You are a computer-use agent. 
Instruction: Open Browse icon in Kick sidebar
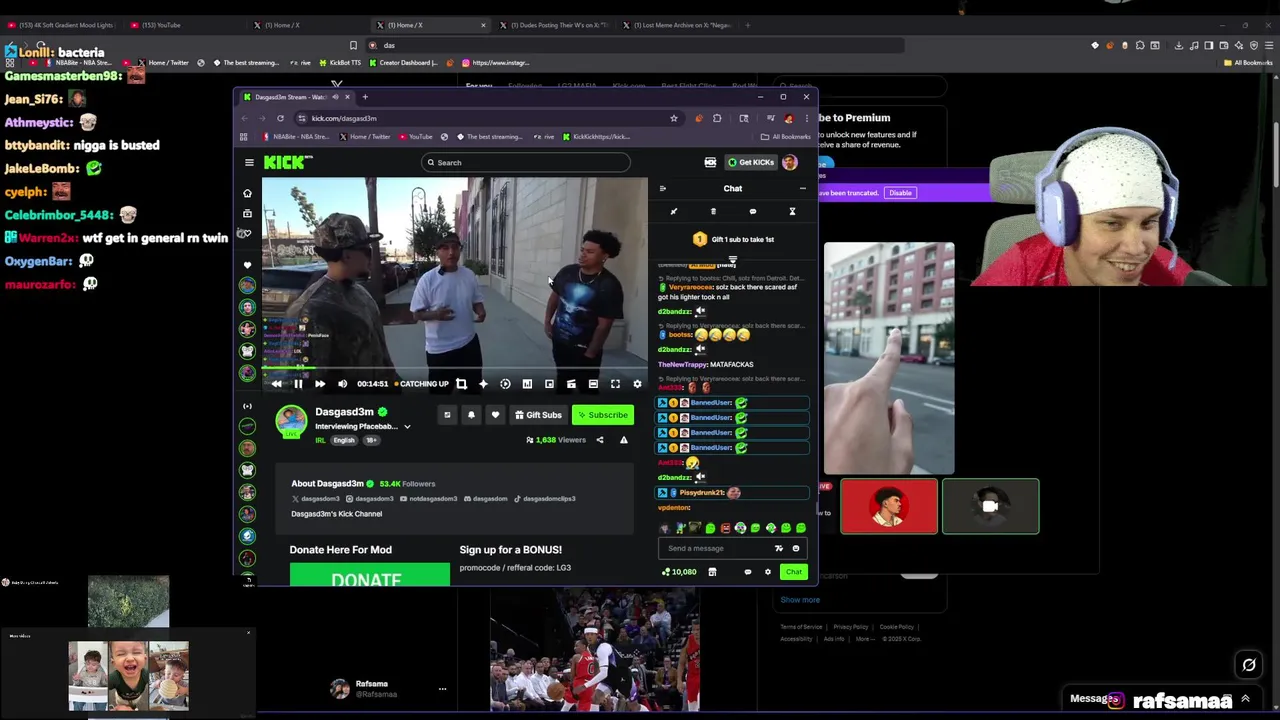[x=248, y=213]
